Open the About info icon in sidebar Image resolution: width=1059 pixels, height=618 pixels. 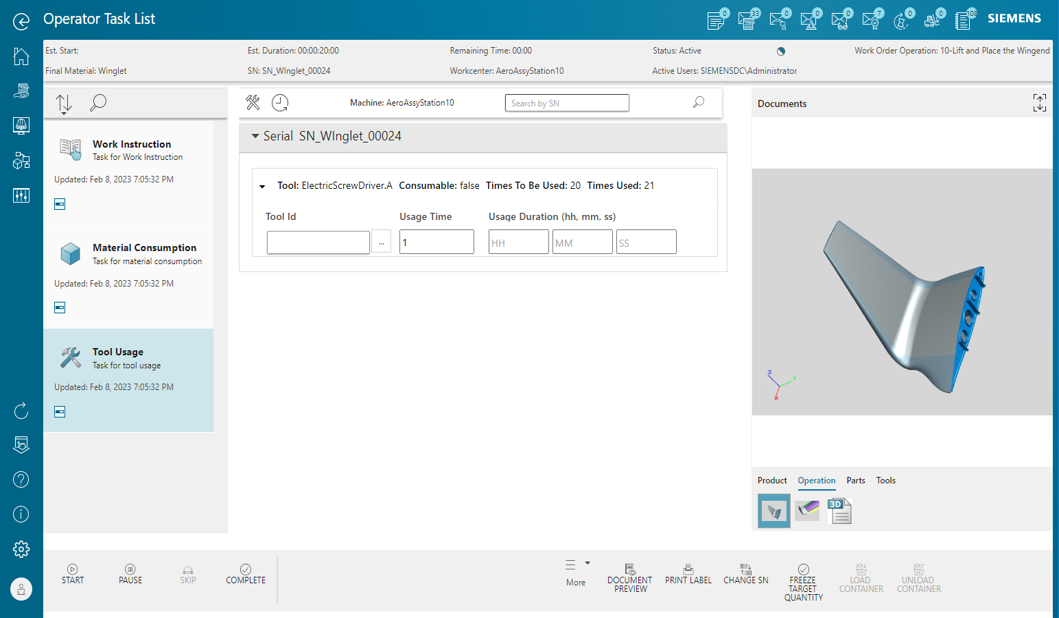(21, 515)
